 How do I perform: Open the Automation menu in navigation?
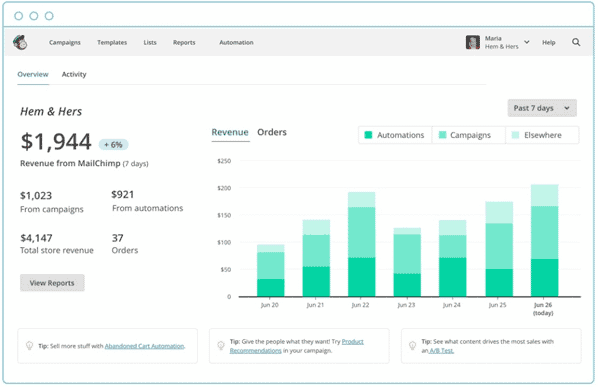236,42
